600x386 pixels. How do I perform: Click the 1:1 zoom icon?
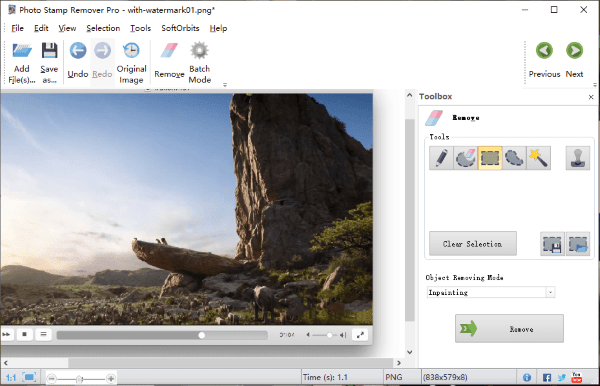tap(11, 378)
